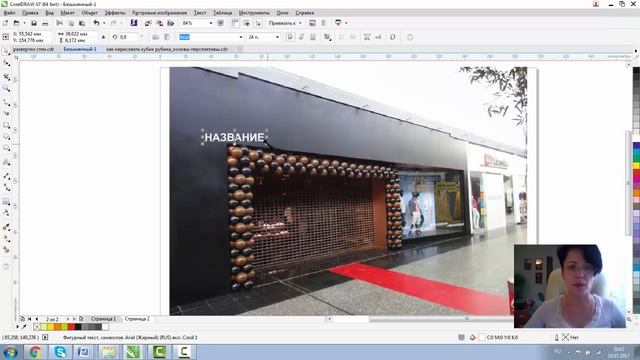Select the Artistic Media tool
Viewport: 640px width, 360px height.
(6, 113)
